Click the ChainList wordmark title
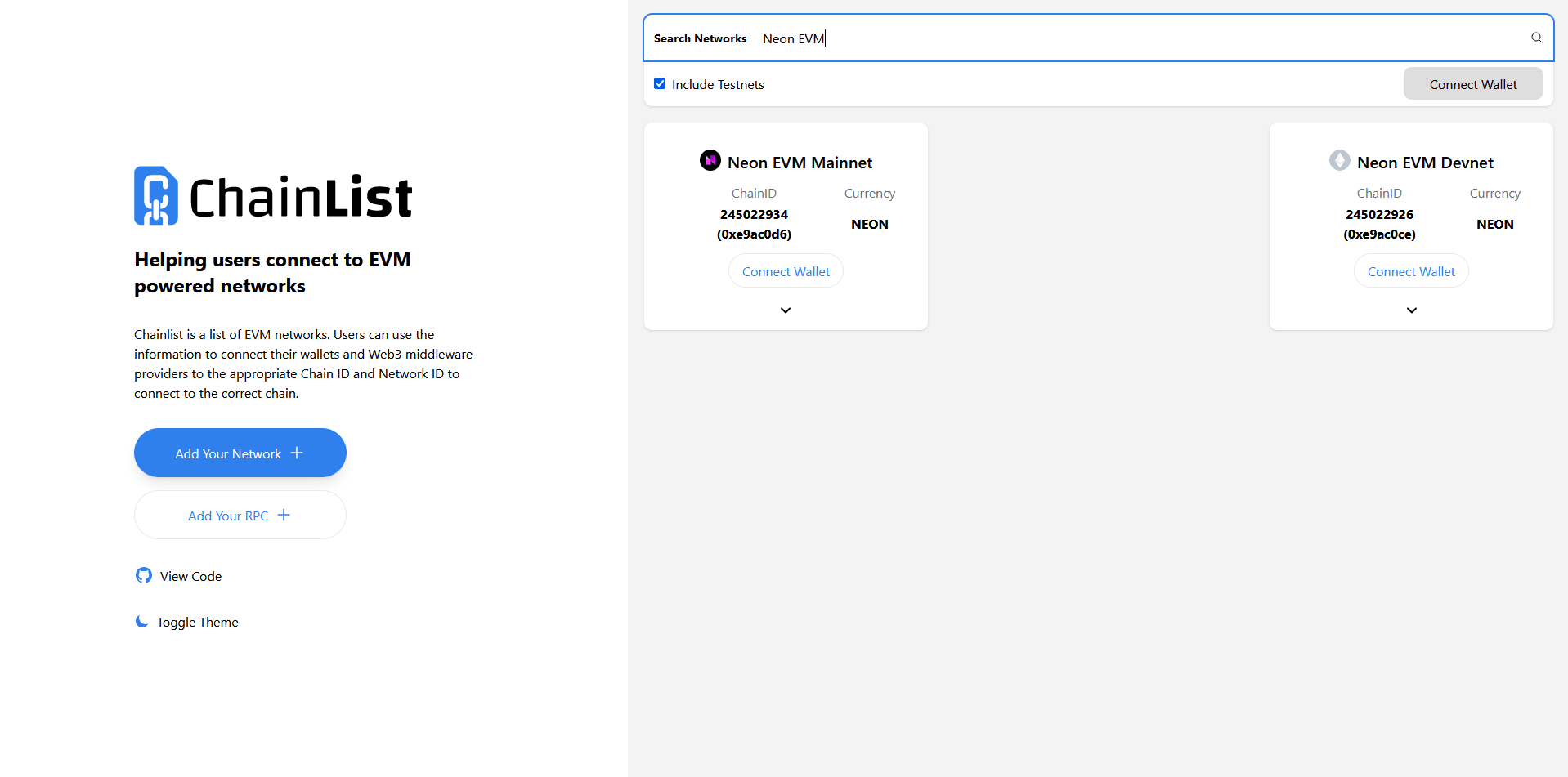 301,197
